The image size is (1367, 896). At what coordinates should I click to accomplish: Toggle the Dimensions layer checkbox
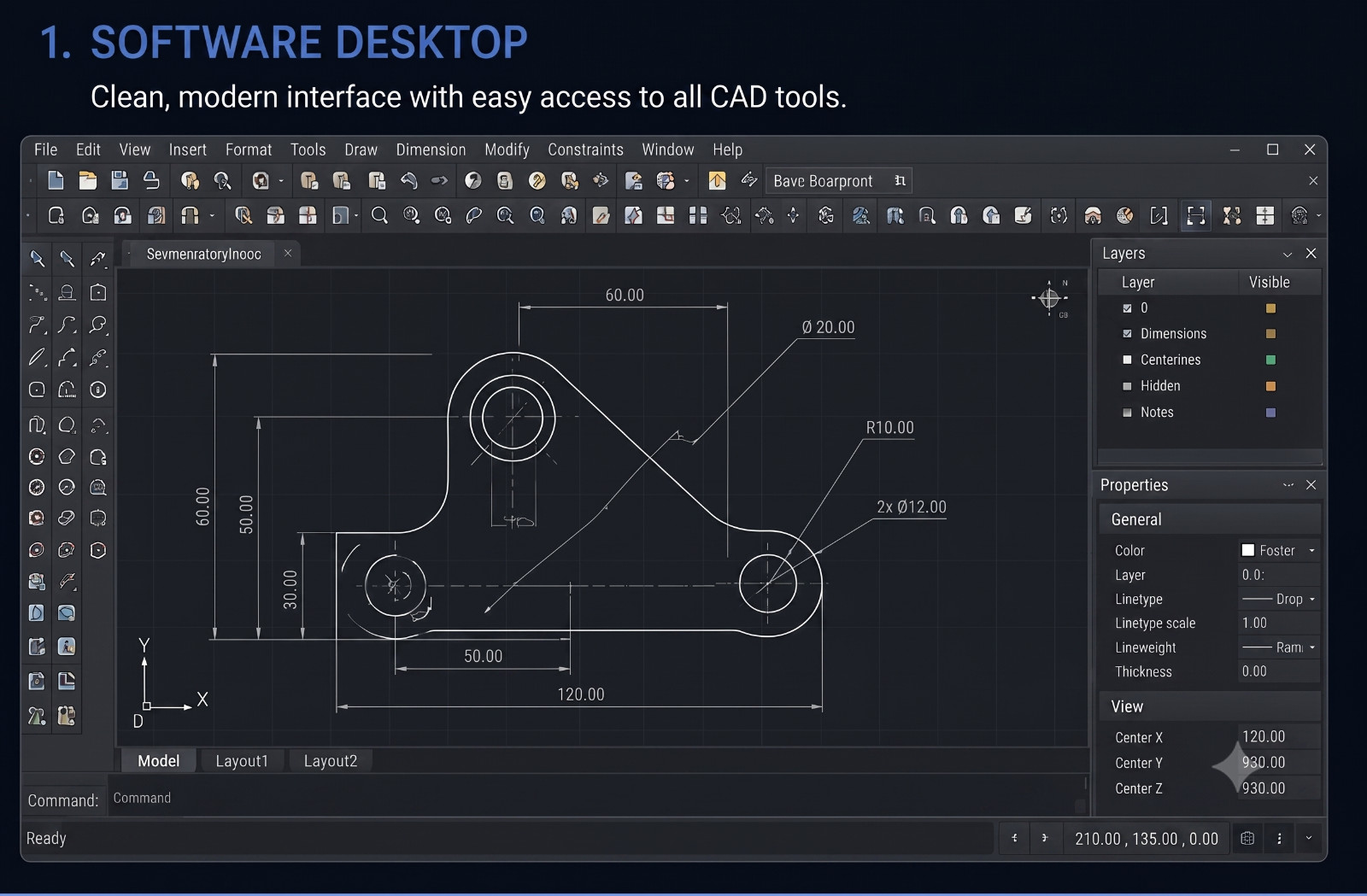[1127, 334]
